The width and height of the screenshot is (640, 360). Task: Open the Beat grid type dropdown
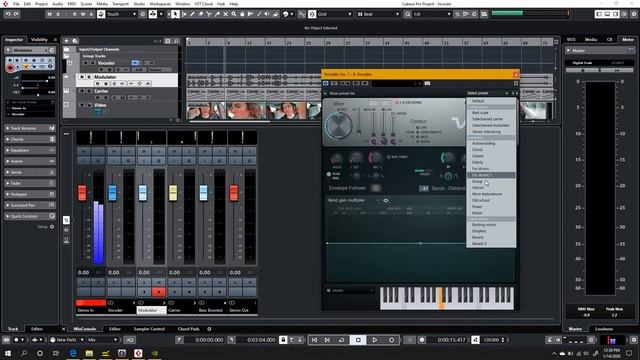coord(378,14)
